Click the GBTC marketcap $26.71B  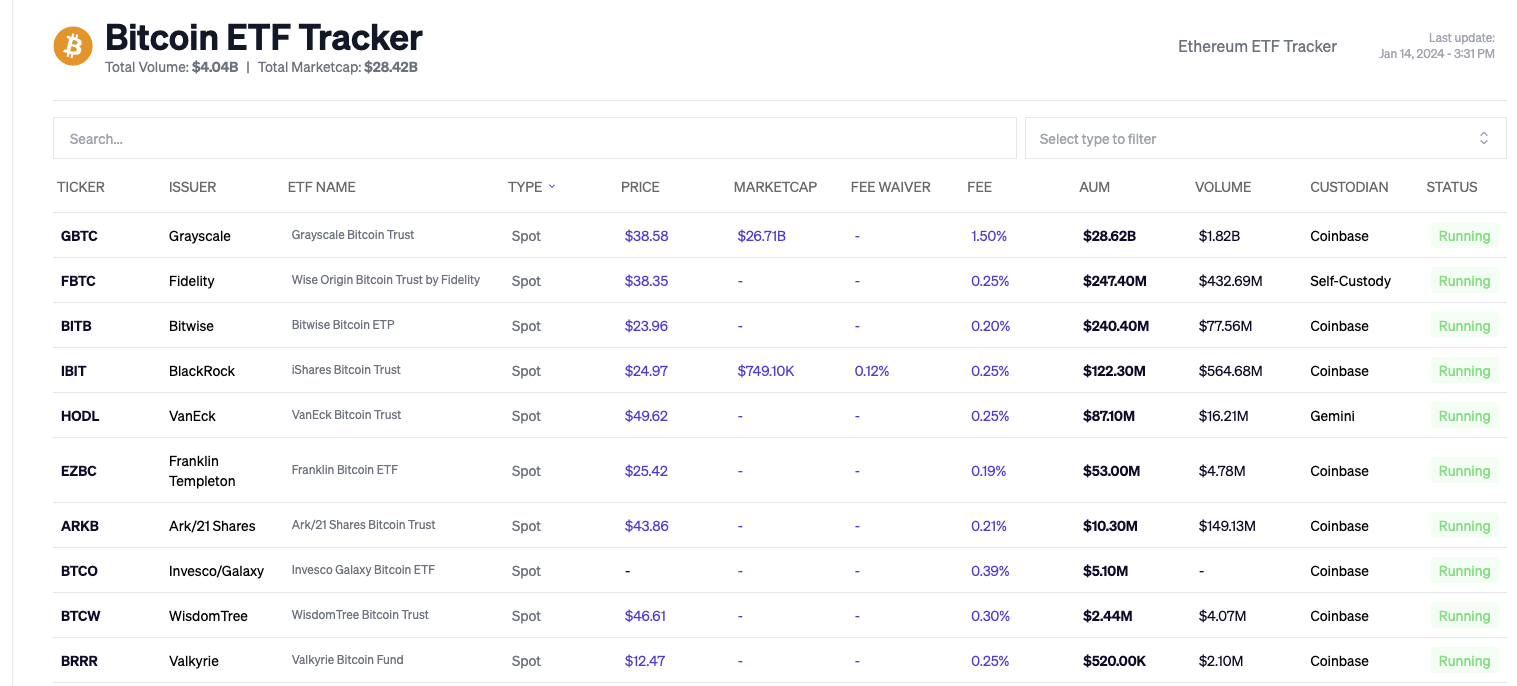tap(761, 236)
